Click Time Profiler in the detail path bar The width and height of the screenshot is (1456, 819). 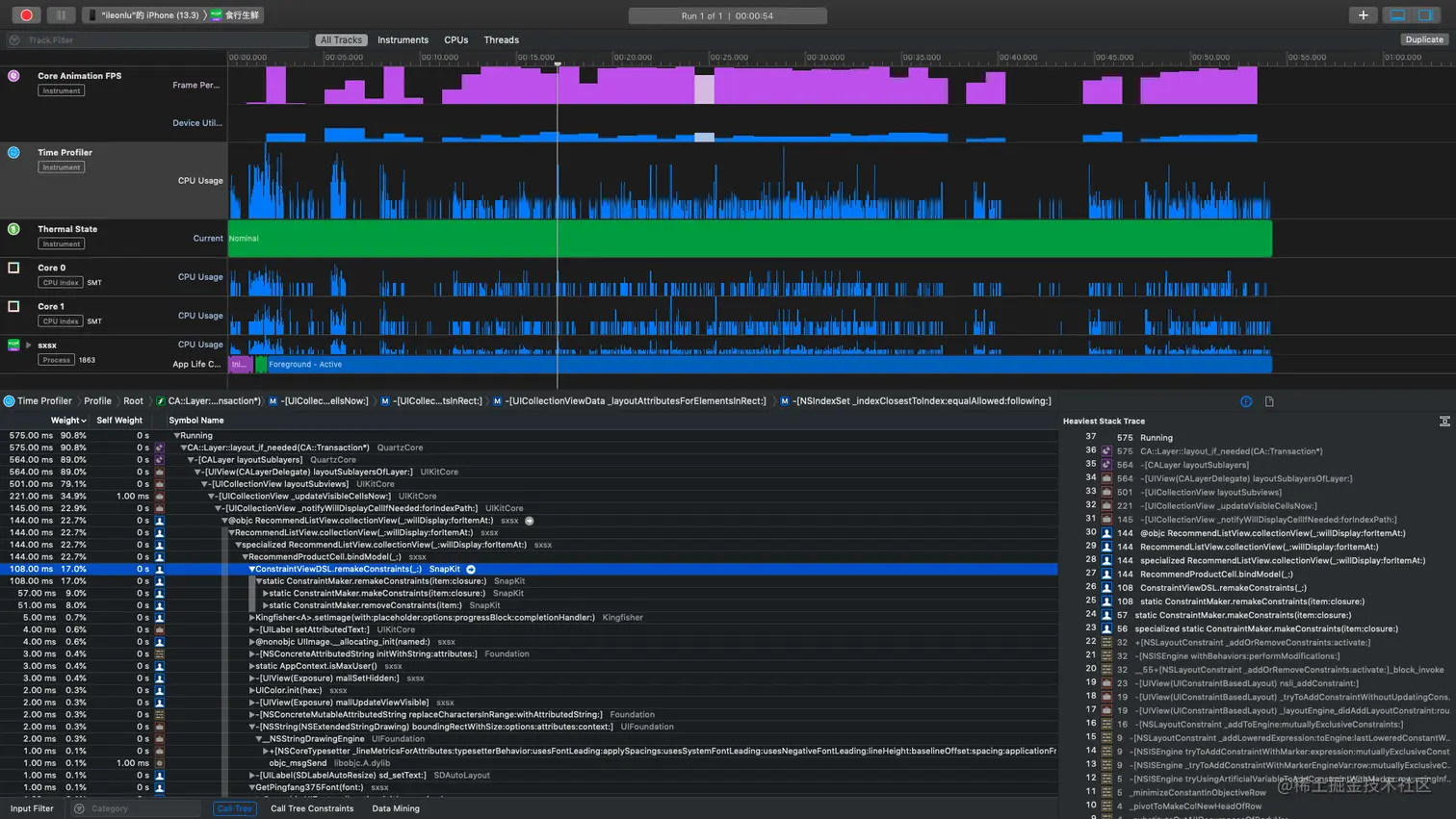(x=44, y=400)
